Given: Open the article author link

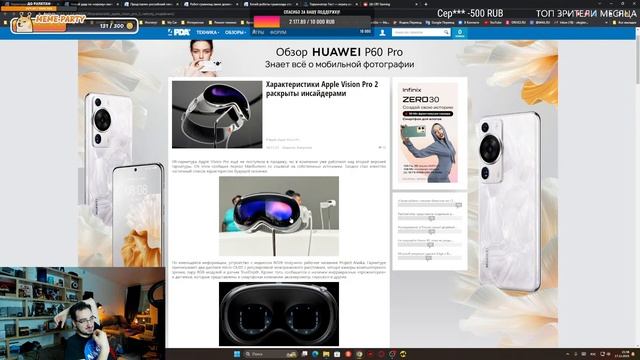Looking at the screenshot, I should pos(297,148).
